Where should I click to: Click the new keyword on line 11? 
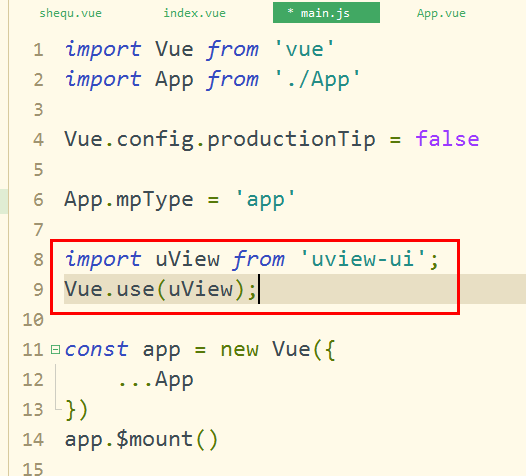239,350
